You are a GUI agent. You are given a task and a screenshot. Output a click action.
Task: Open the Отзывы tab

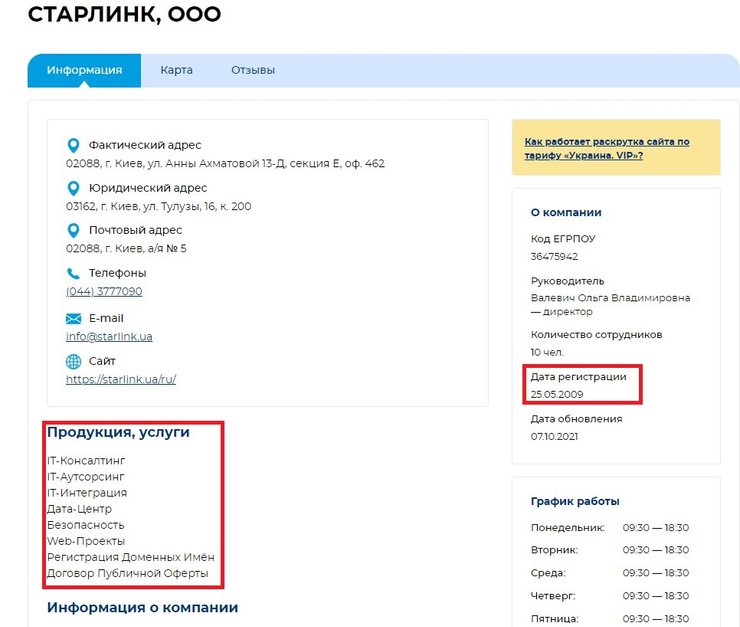coord(253,71)
